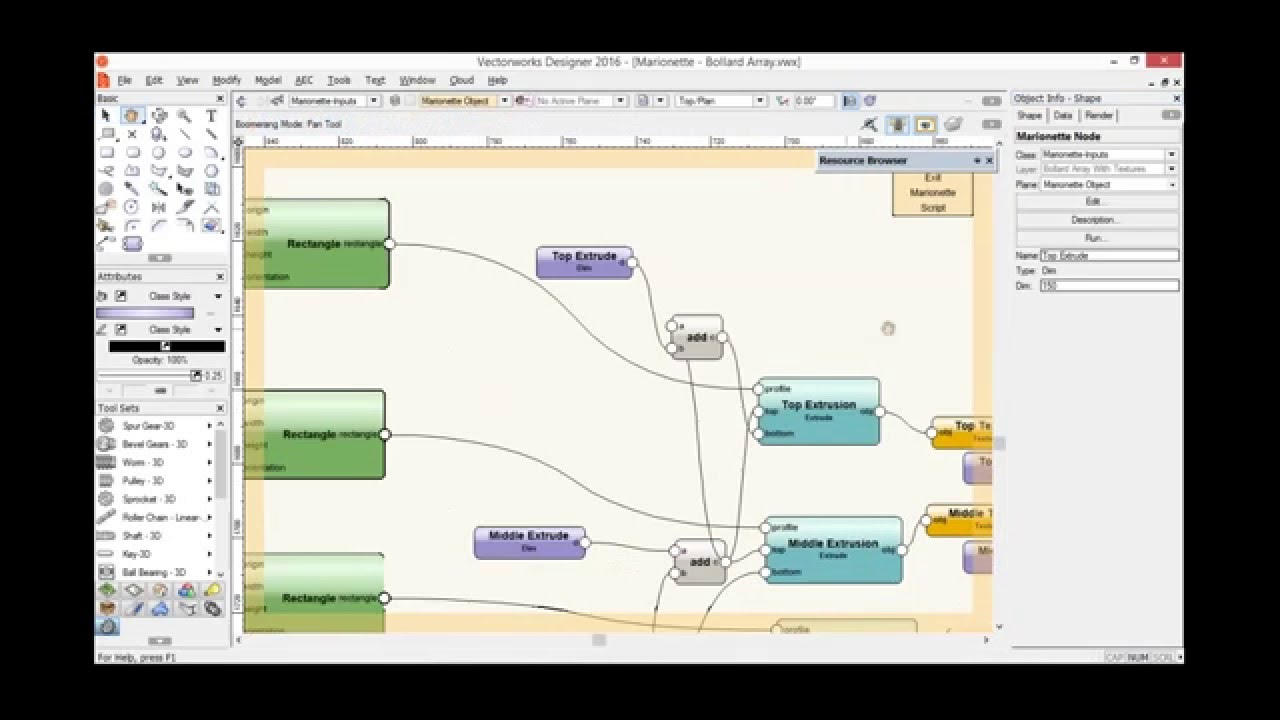The width and height of the screenshot is (1280, 720).
Task: Open the Bevel Gears - 3D tool
Action: tap(155, 444)
